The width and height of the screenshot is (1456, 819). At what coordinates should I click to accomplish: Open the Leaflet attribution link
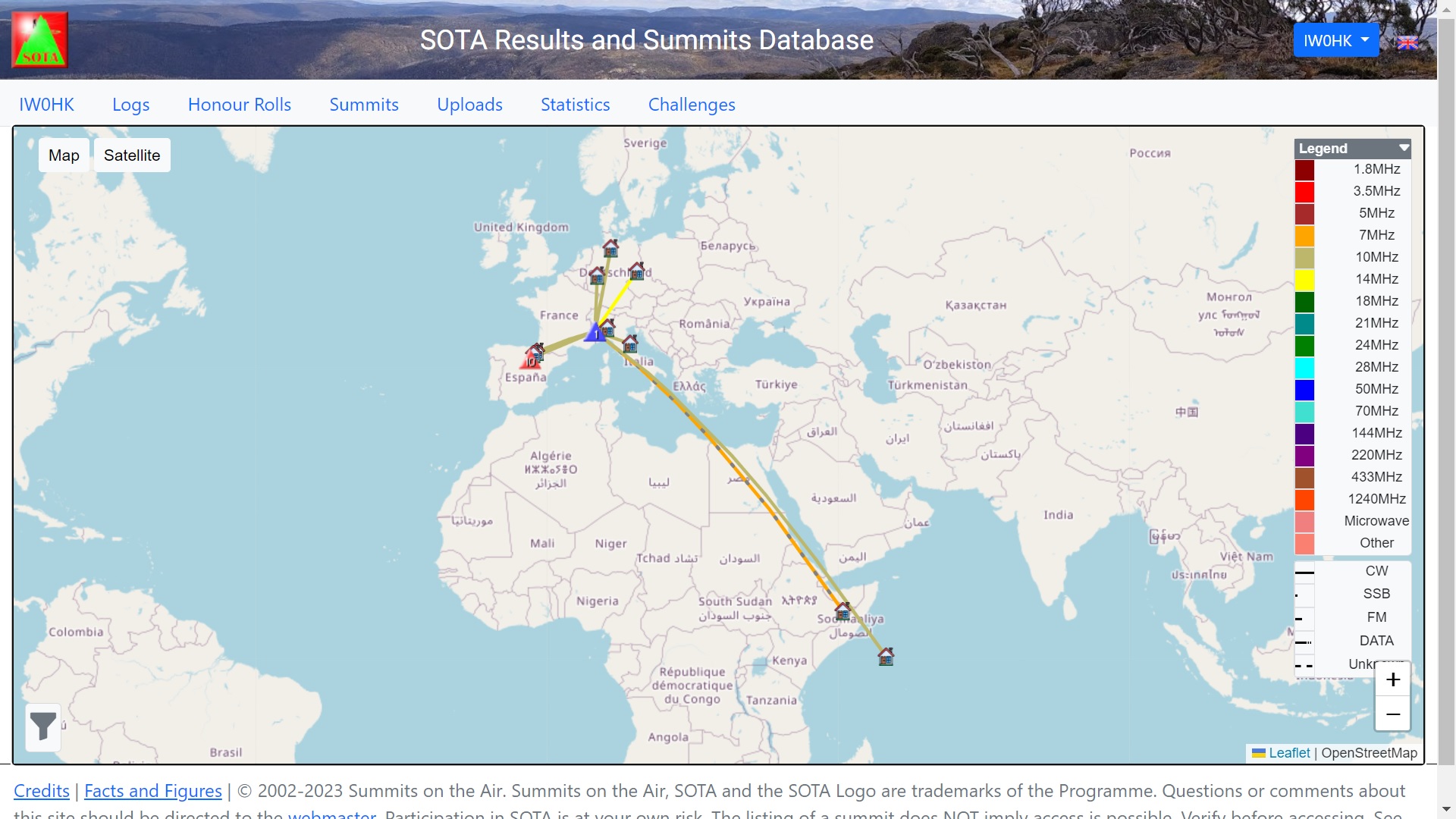(x=1288, y=753)
